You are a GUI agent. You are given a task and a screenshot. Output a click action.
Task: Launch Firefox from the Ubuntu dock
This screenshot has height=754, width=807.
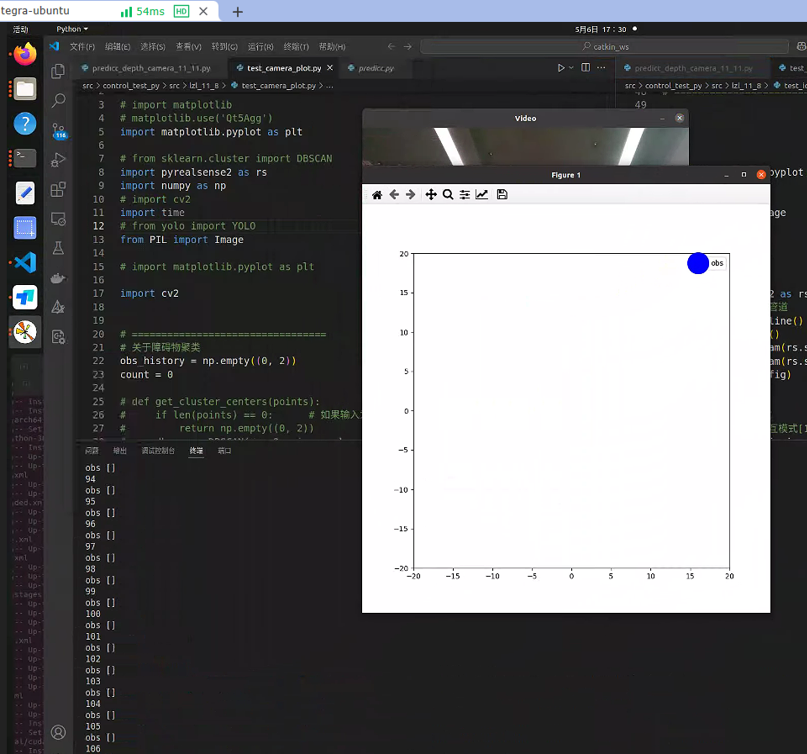pos(25,54)
